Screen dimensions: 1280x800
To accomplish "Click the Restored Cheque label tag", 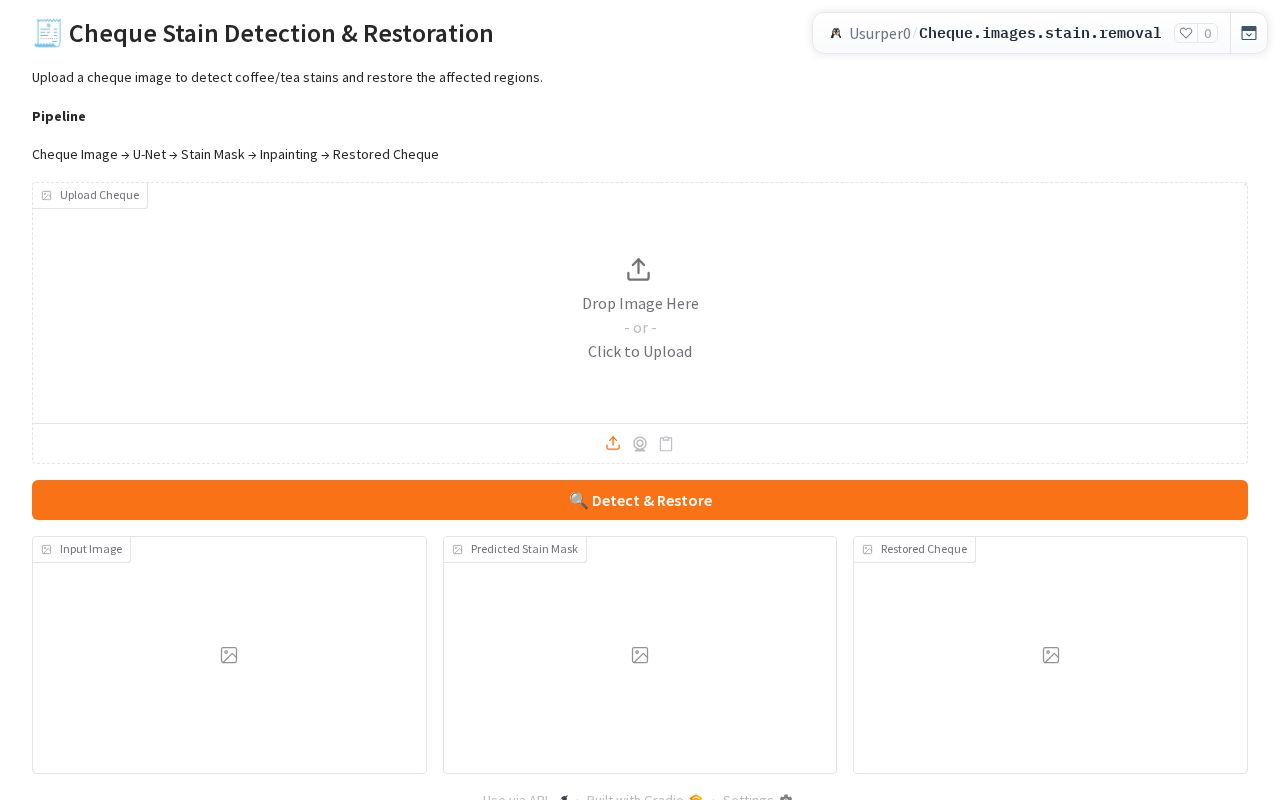I will click(914, 549).
